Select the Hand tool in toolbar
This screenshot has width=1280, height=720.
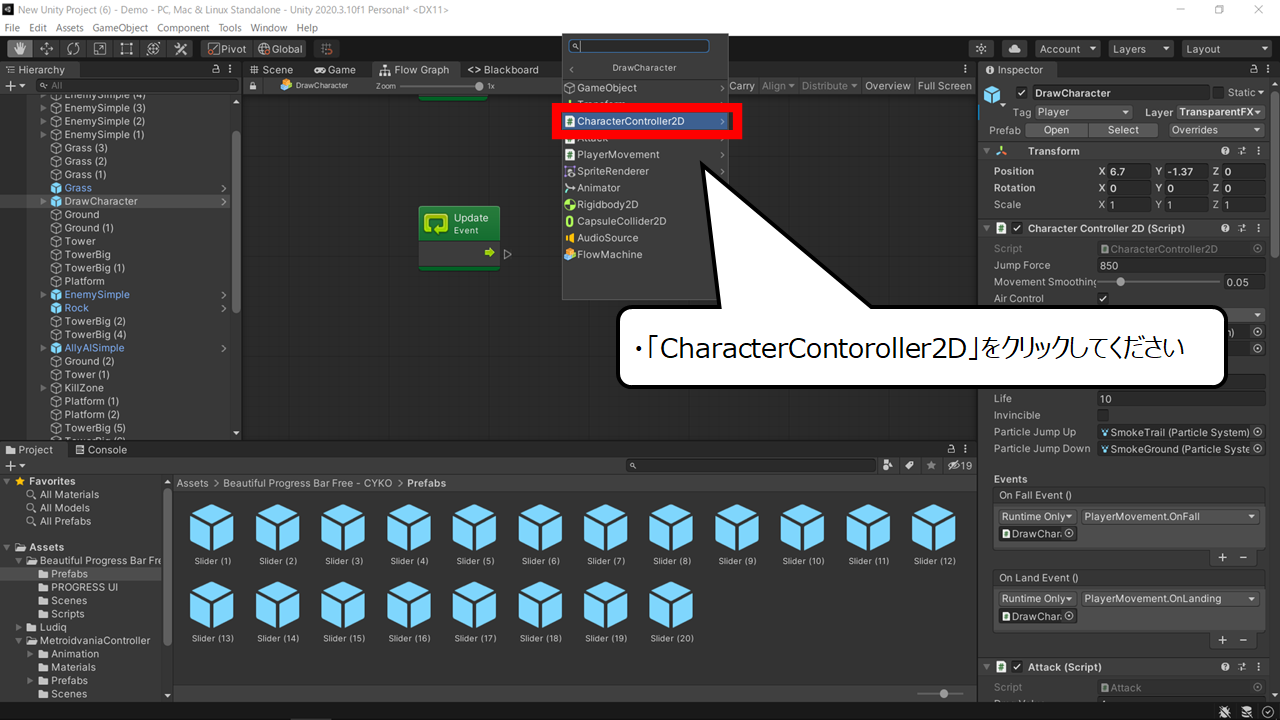click(x=20, y=49)
